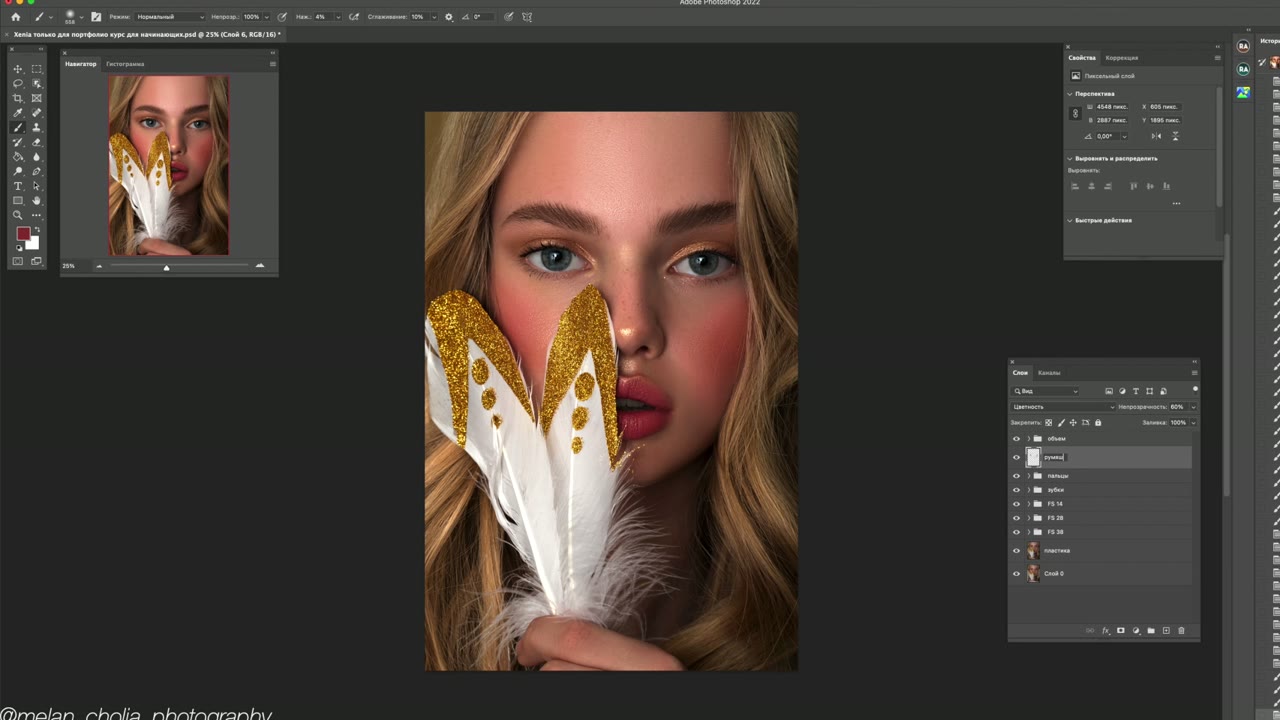Select the History Brush tool

pos(18,142)
